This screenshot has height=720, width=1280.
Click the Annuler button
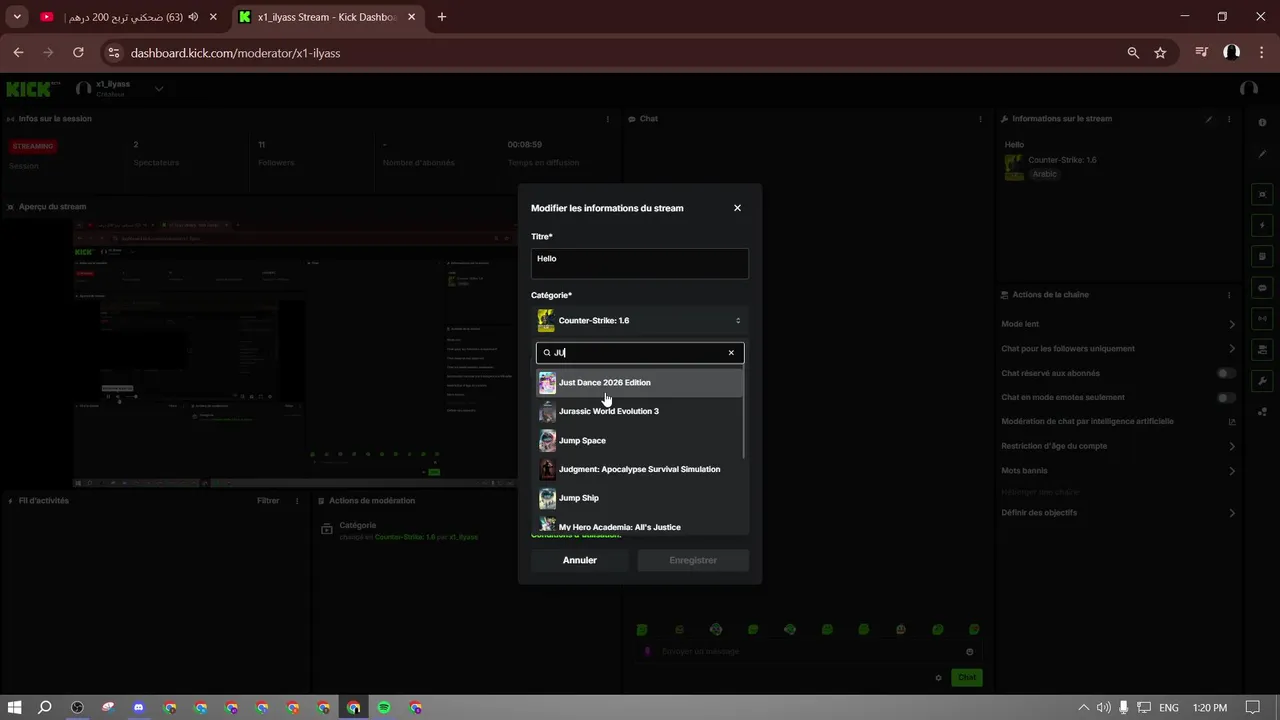580,560
